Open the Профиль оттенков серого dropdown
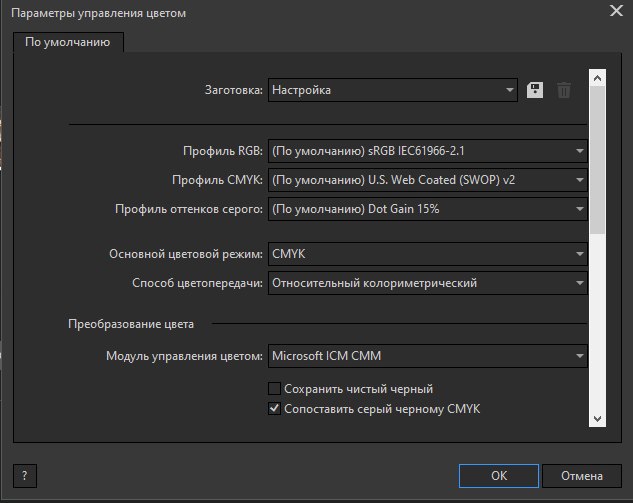The width and height of the screenshot is (633, 503). pos(428,209)
